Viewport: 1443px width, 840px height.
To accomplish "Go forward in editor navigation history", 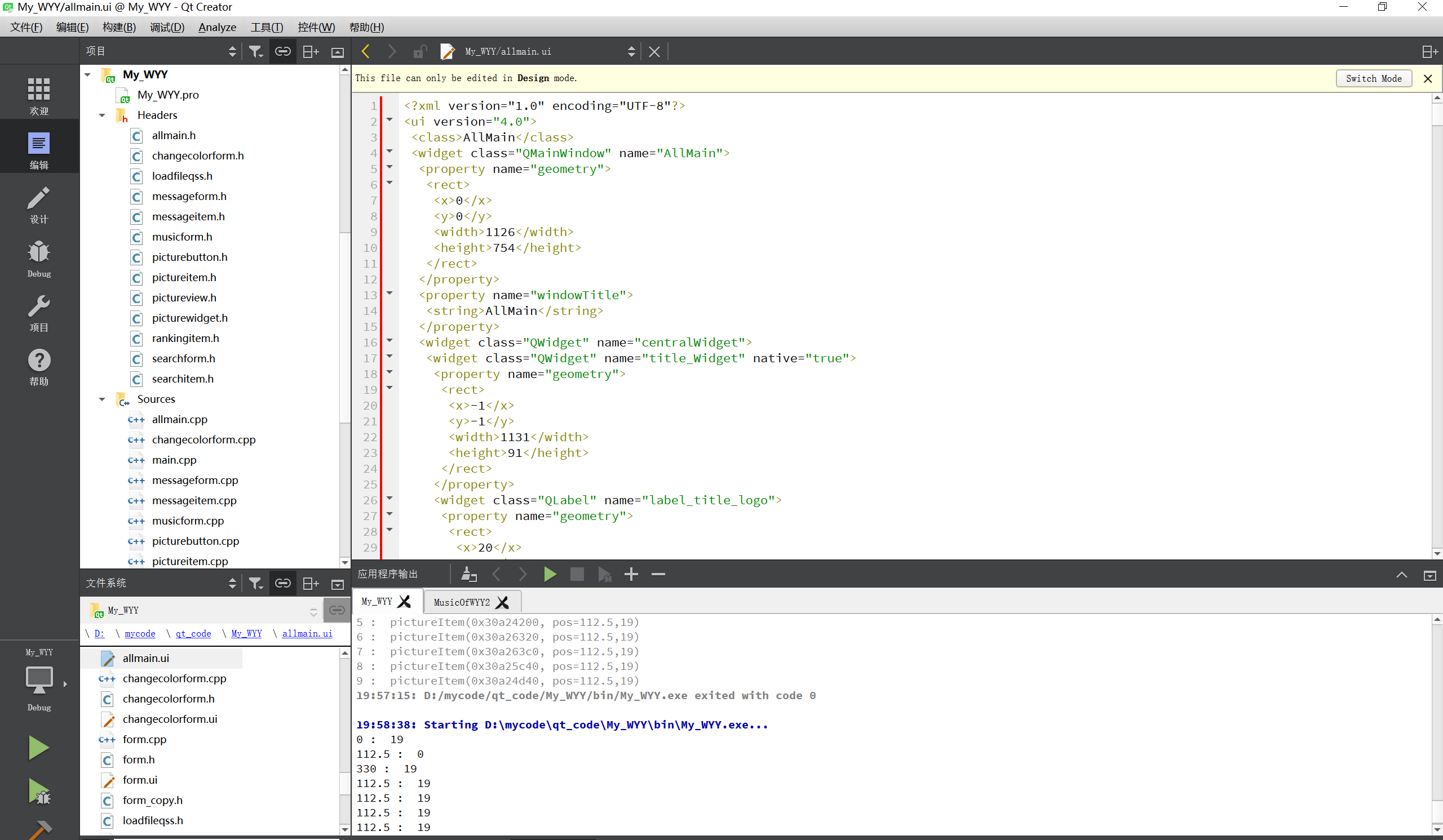I will tap(392, 51).
